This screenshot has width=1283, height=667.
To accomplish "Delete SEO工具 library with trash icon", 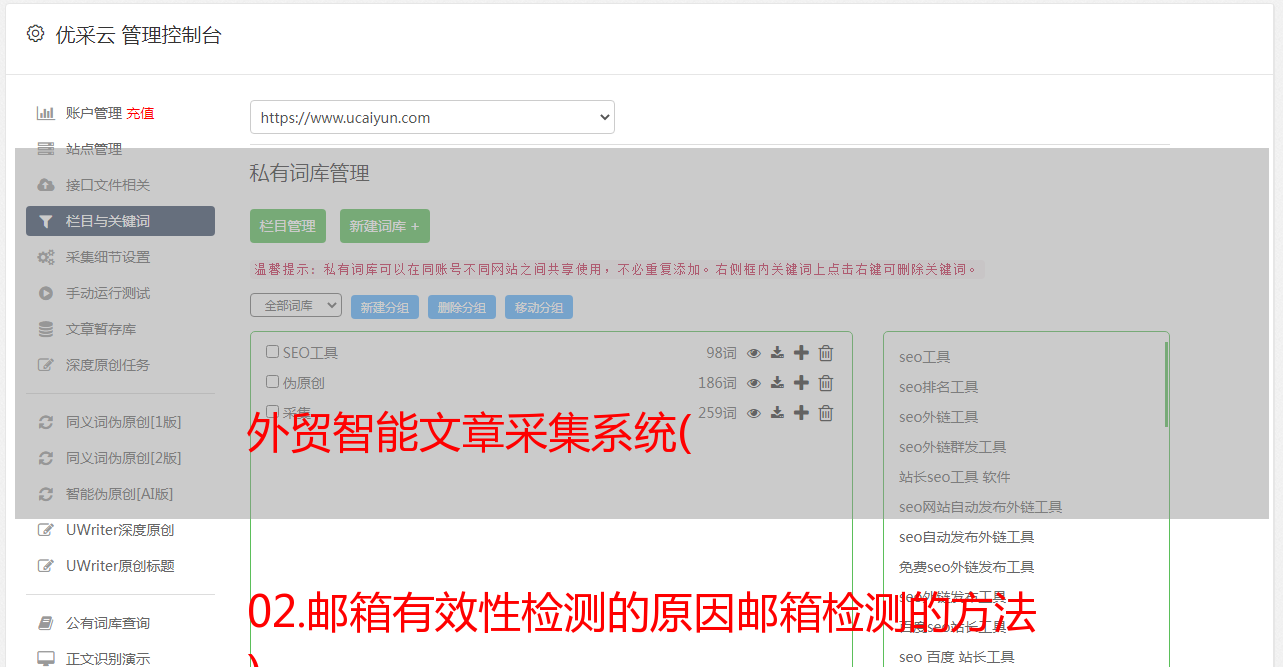I will click(x=826, y=353).
